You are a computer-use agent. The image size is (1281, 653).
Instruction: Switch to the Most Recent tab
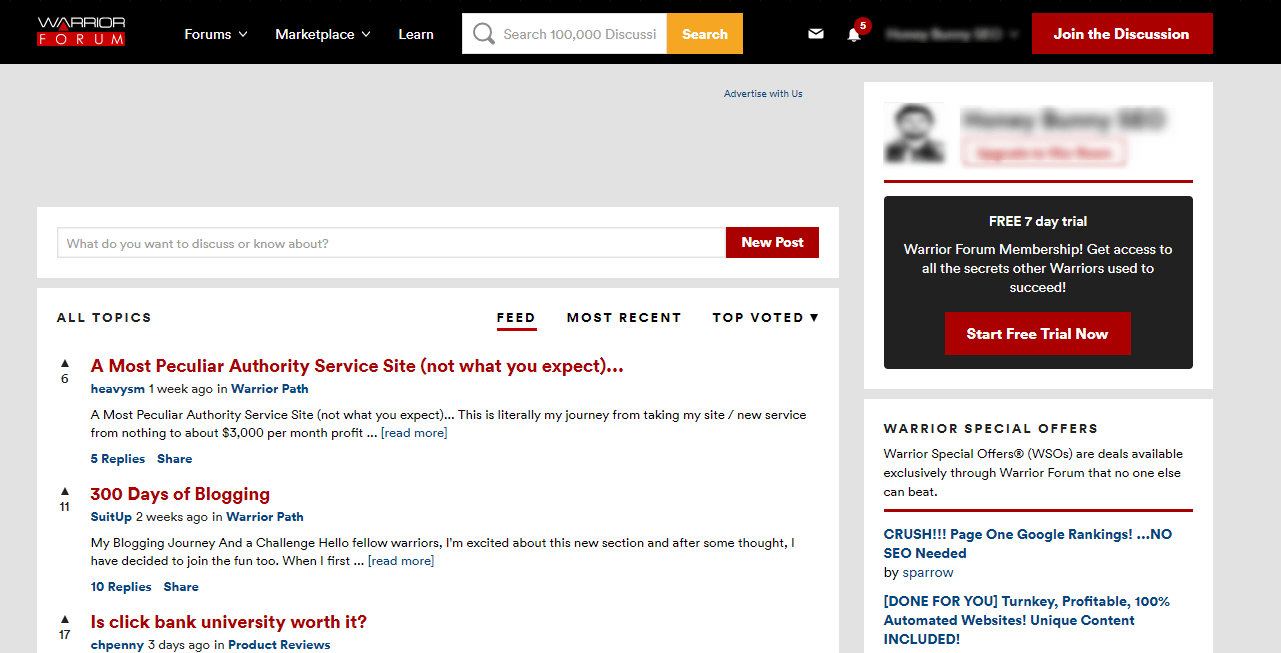pos(624,317)
